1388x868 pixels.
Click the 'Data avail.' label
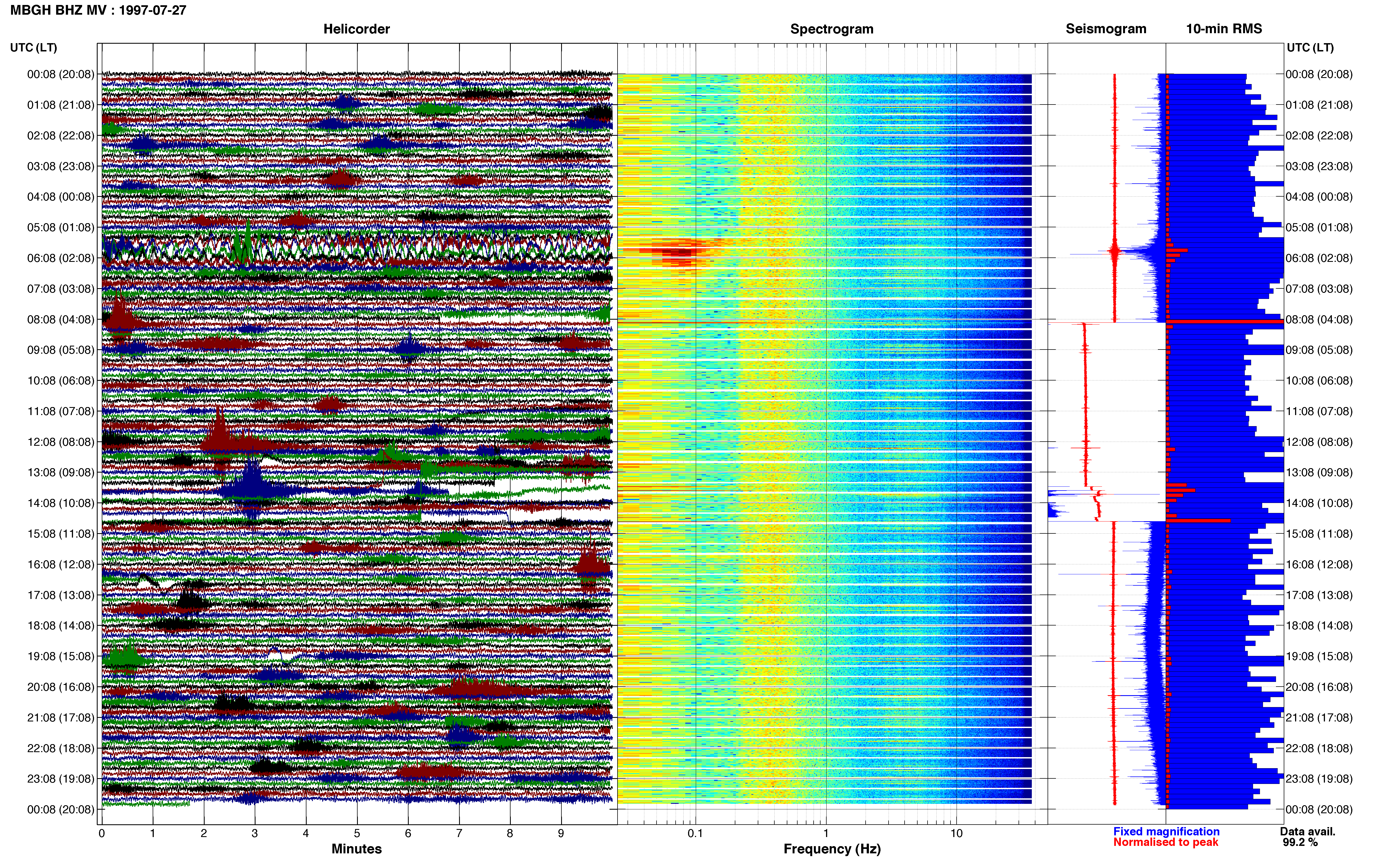pos(1308,831)
